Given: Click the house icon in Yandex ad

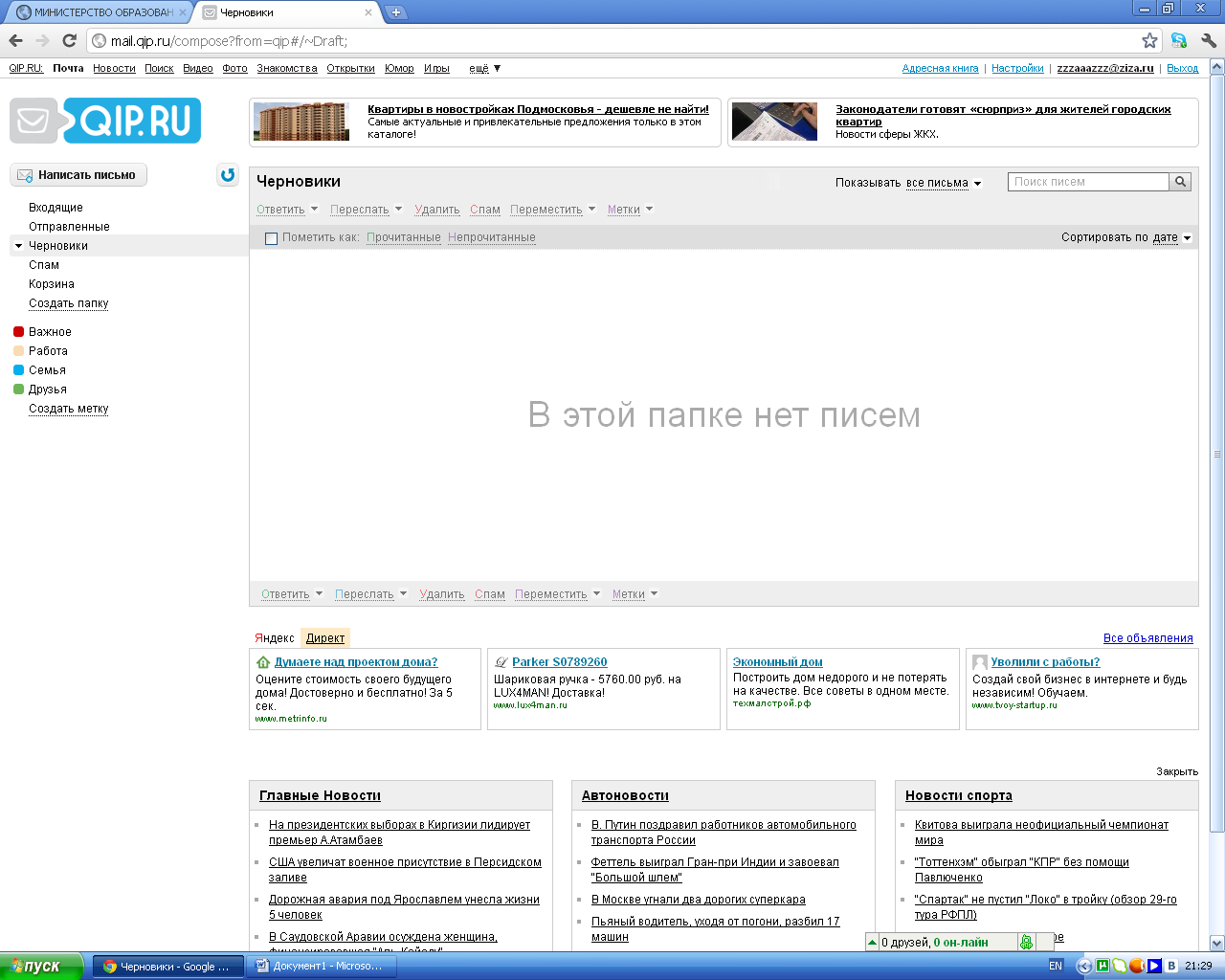Looking at the screenshot, I should (x=263, y=662).
